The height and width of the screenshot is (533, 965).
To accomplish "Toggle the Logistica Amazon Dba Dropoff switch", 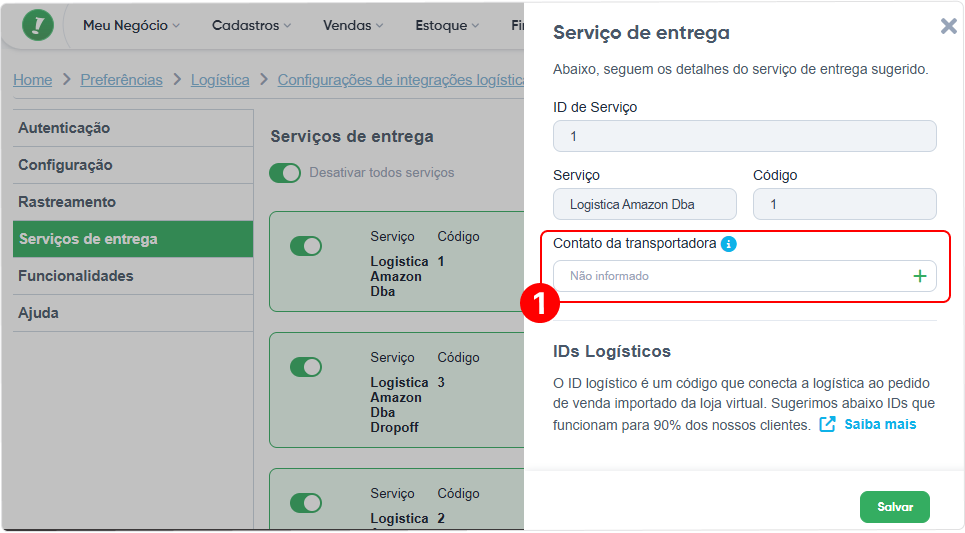I will coord(306,367).
